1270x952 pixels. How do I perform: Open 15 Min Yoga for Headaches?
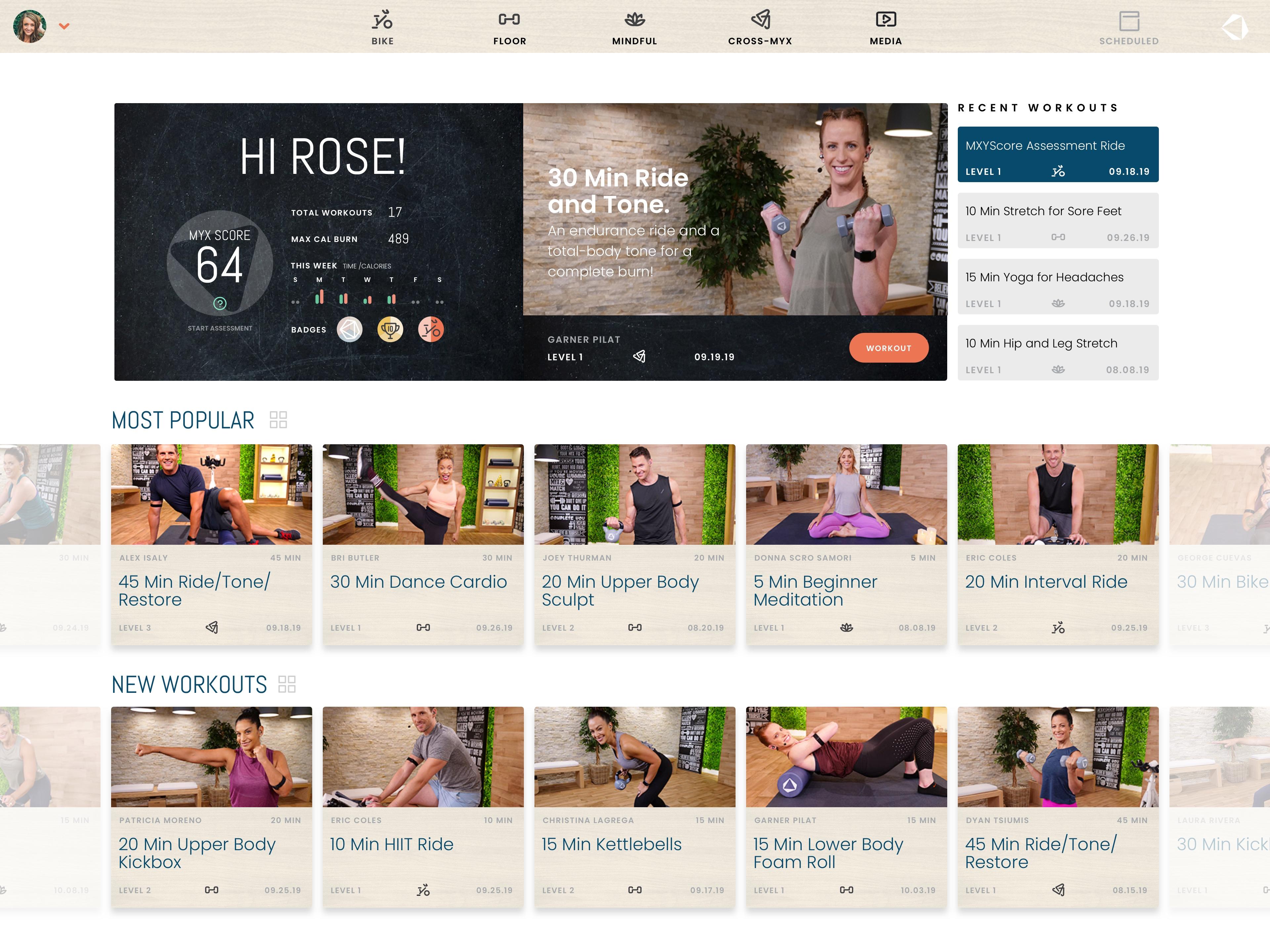1058,286
